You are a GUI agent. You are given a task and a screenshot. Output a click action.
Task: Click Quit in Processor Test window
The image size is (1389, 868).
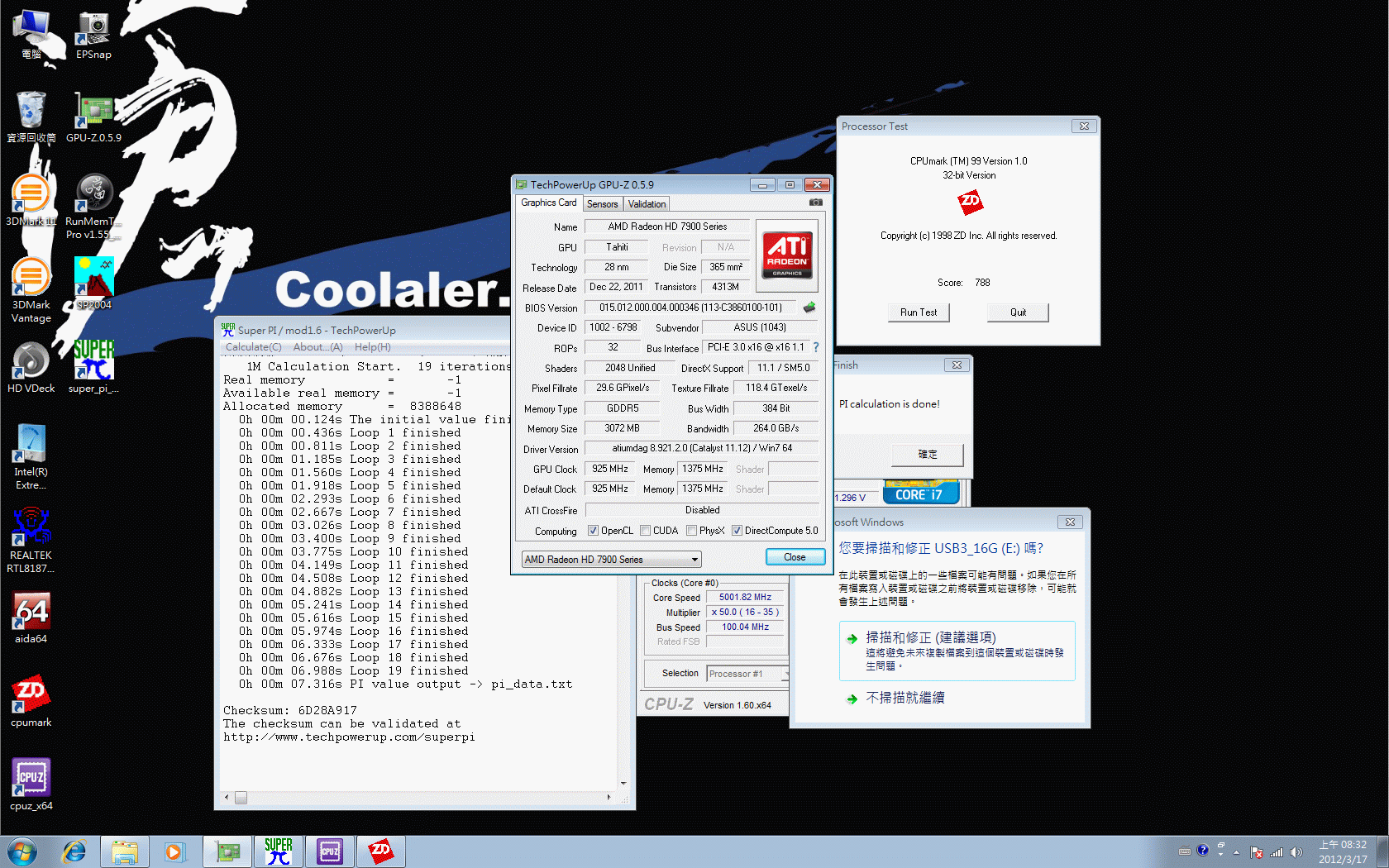(1018, 312)
